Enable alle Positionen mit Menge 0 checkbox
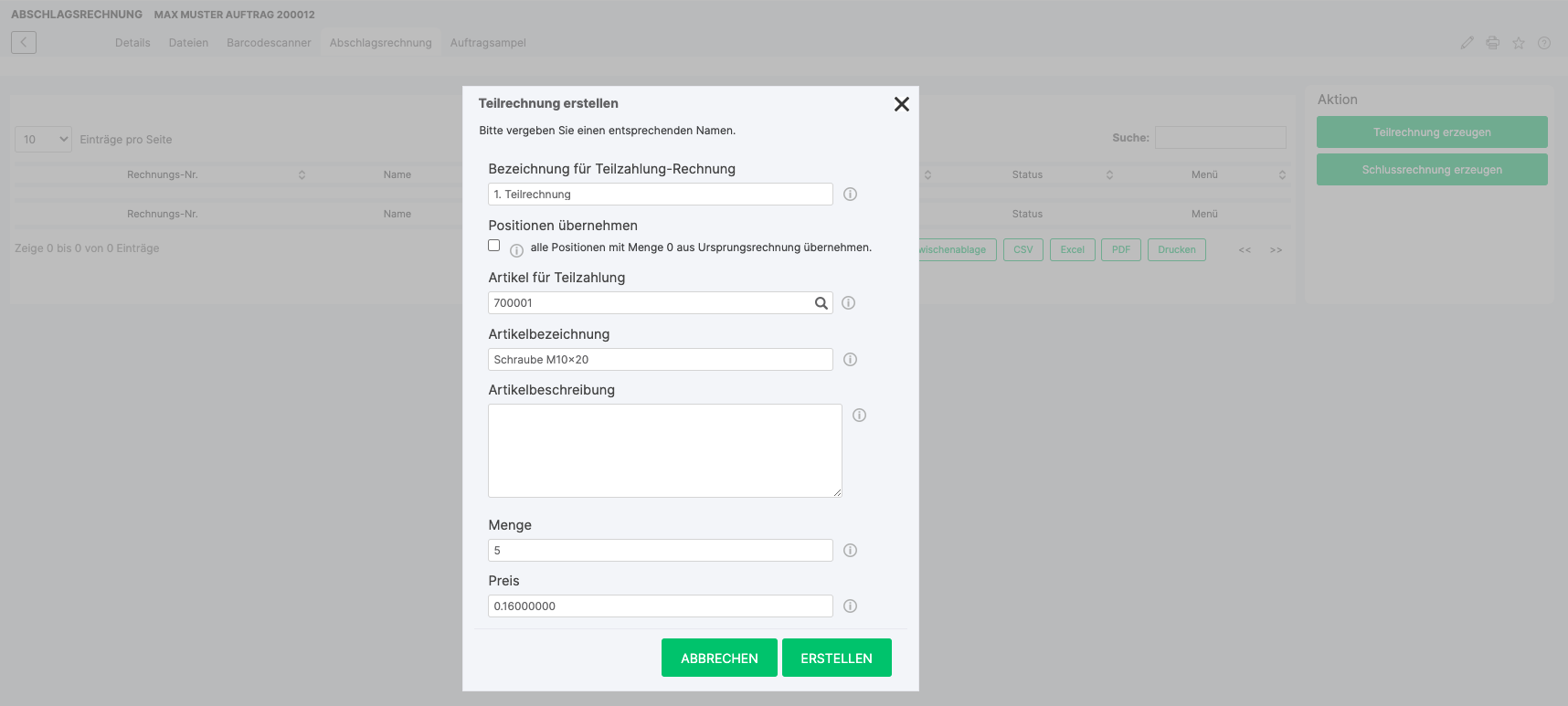The width and height of the screenshot is (1568, 706). [x=494, y=246]
